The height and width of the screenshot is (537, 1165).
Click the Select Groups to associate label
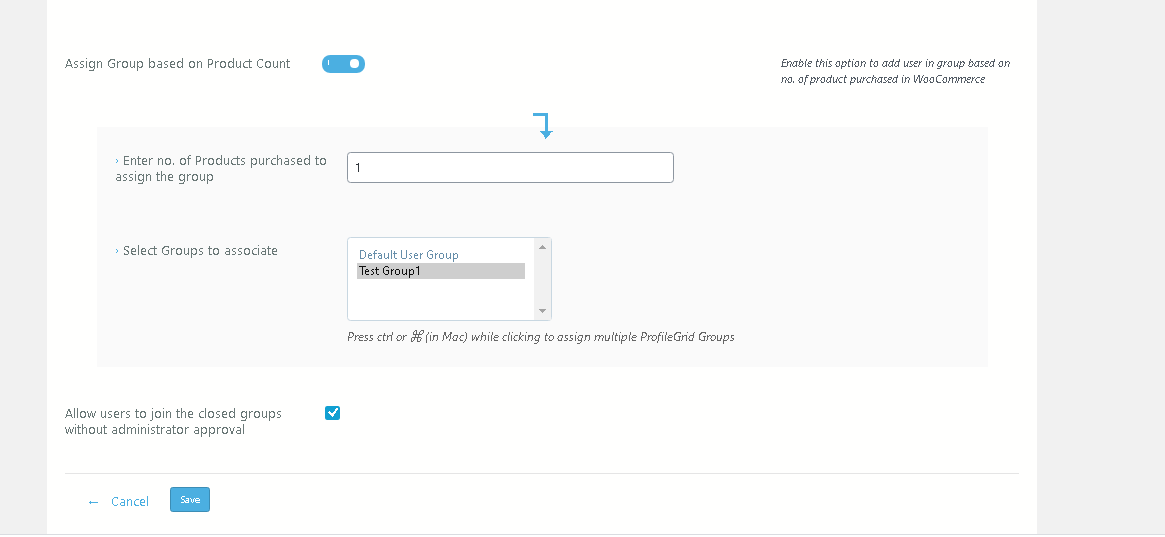[x=200, y=251]
